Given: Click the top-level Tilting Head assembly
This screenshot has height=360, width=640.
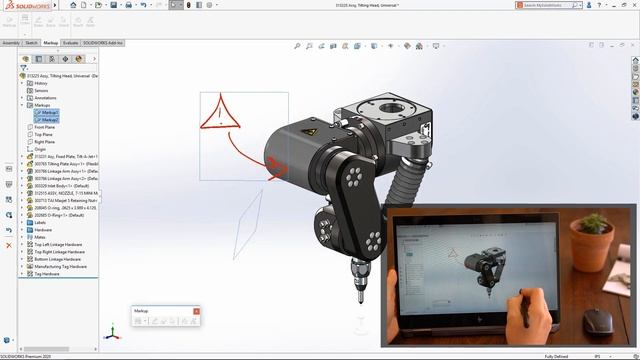Looking at the screenshot, I should pos(59,76).
